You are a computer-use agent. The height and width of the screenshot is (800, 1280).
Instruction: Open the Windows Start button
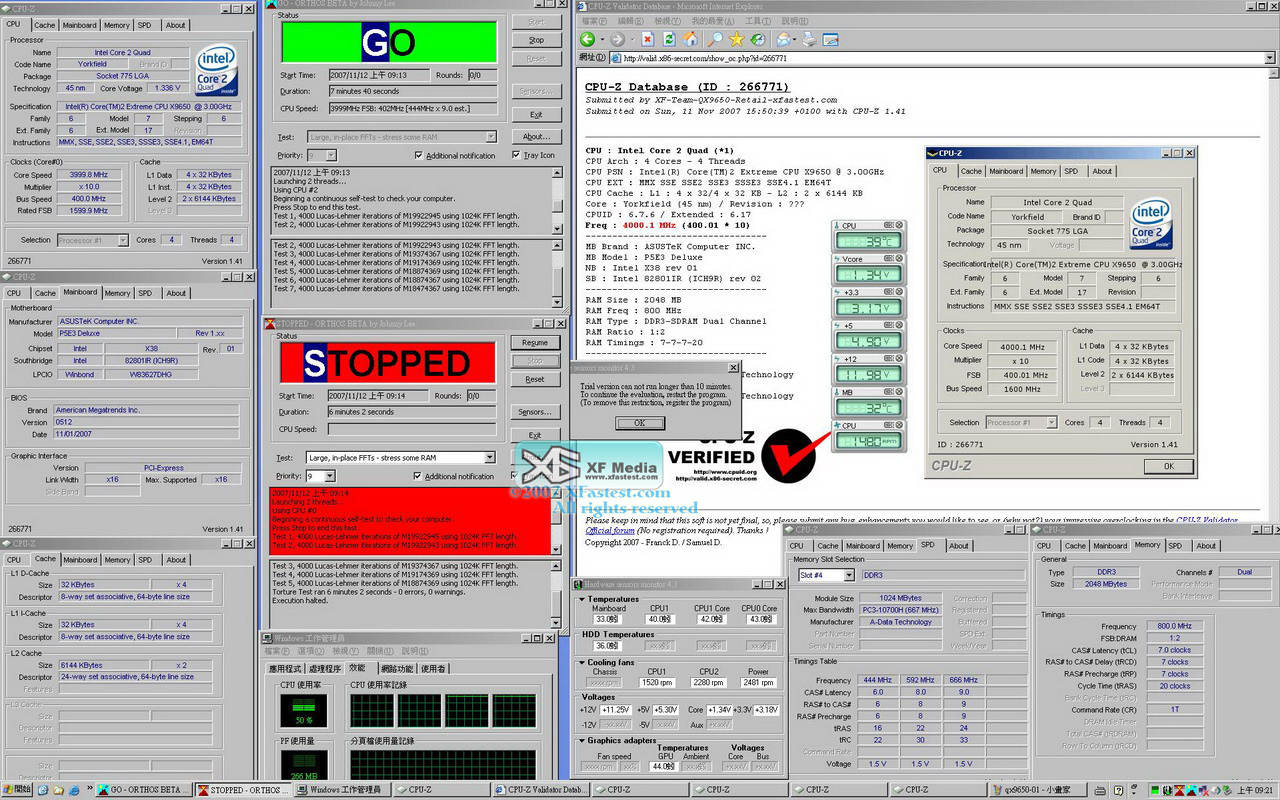tap(17, 790)
